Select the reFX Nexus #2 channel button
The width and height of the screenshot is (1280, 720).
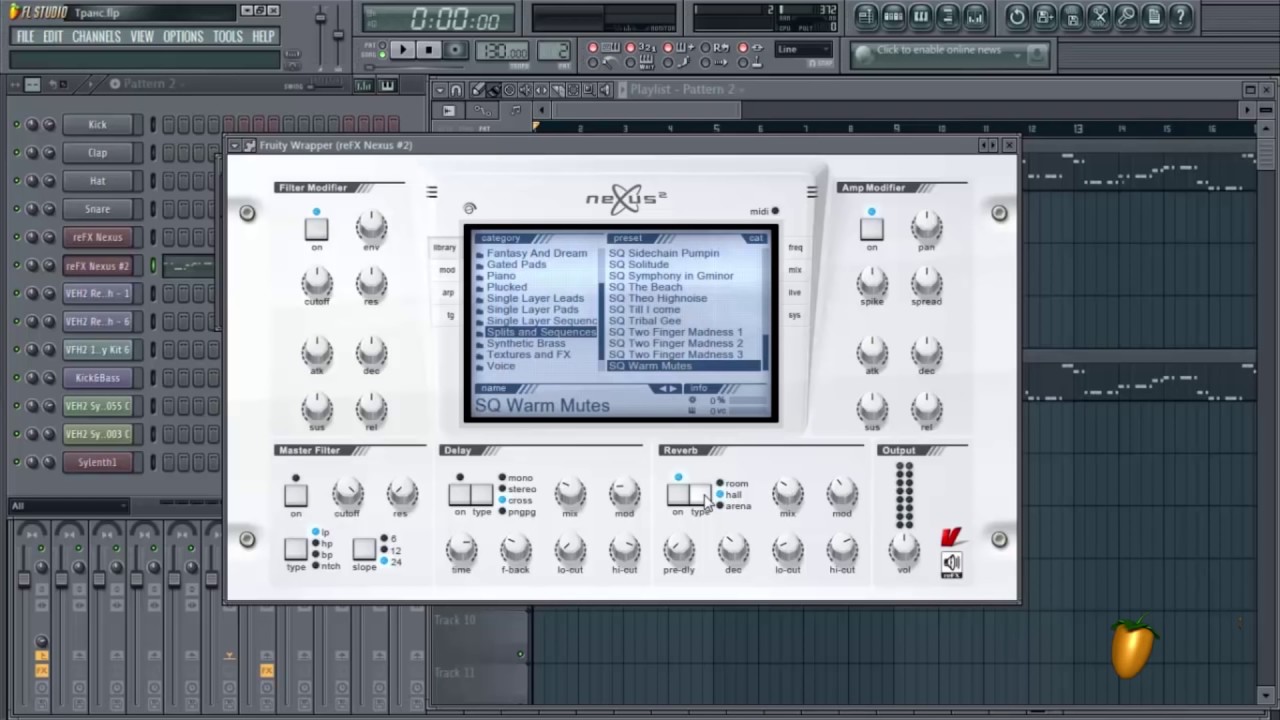(98, 266)
